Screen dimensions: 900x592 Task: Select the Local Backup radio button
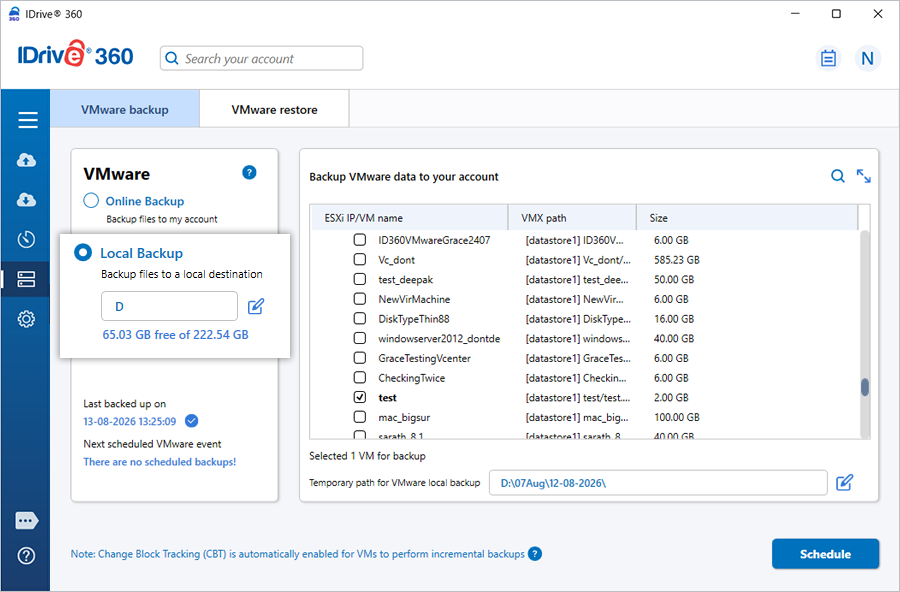click(x=83, y=252)
